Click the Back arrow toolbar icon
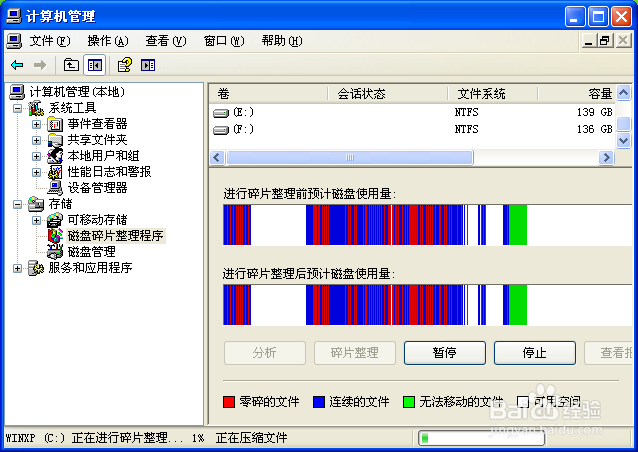 tap(17, 65)
